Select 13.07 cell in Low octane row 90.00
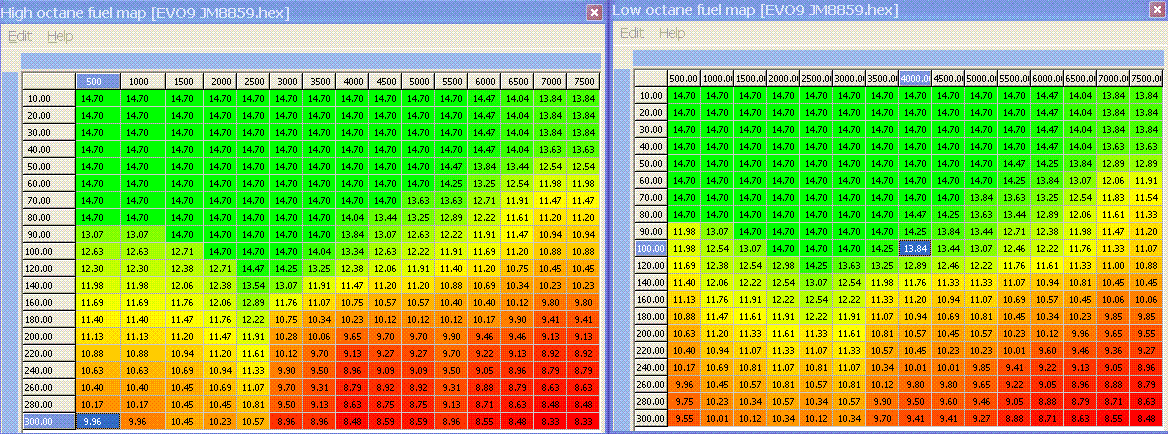Screen dimensions: 1168x434 pos(717,231)
